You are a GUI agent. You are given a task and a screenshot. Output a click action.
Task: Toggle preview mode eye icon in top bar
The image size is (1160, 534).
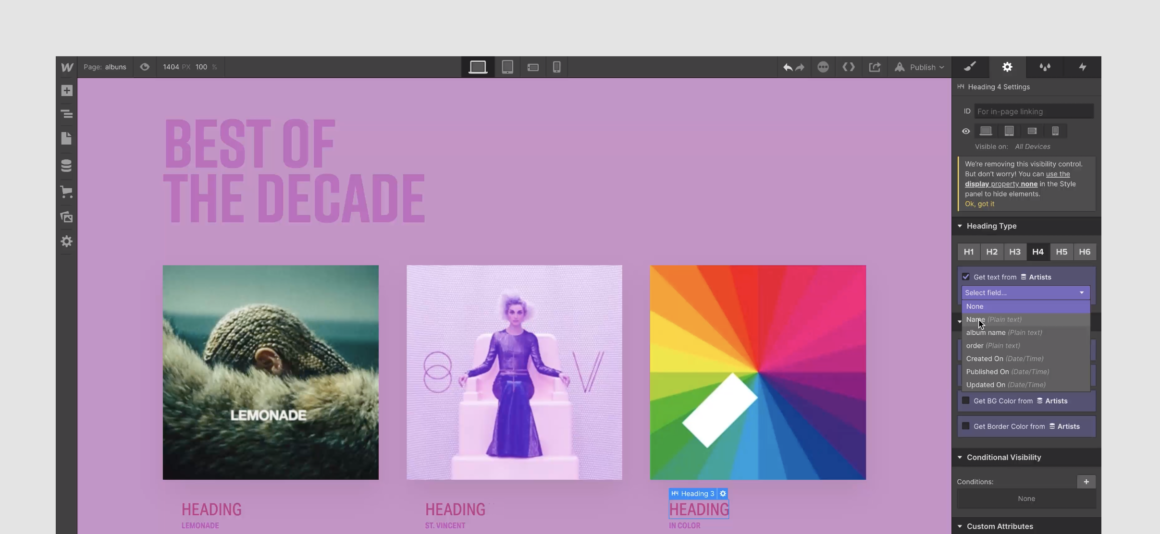[x=145, y=67]
